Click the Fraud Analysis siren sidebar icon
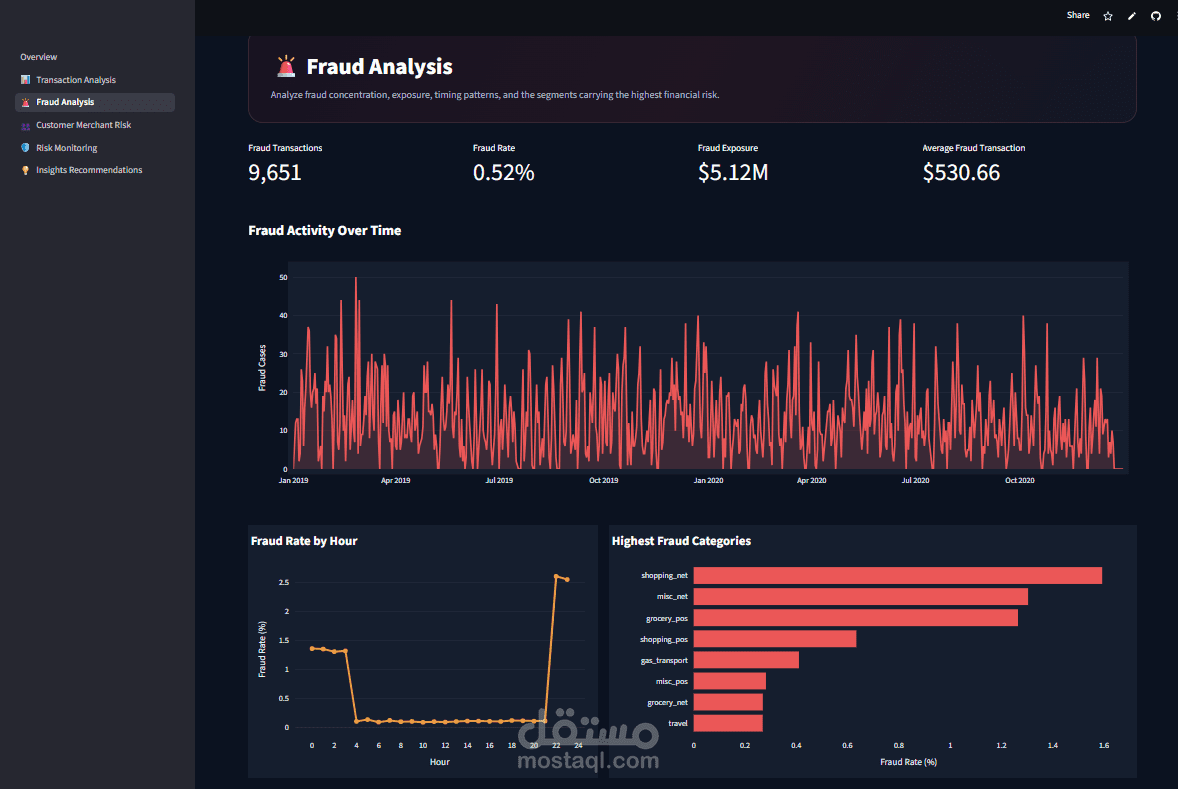Screen dimensions: 1178x789 tap(26, 102)
